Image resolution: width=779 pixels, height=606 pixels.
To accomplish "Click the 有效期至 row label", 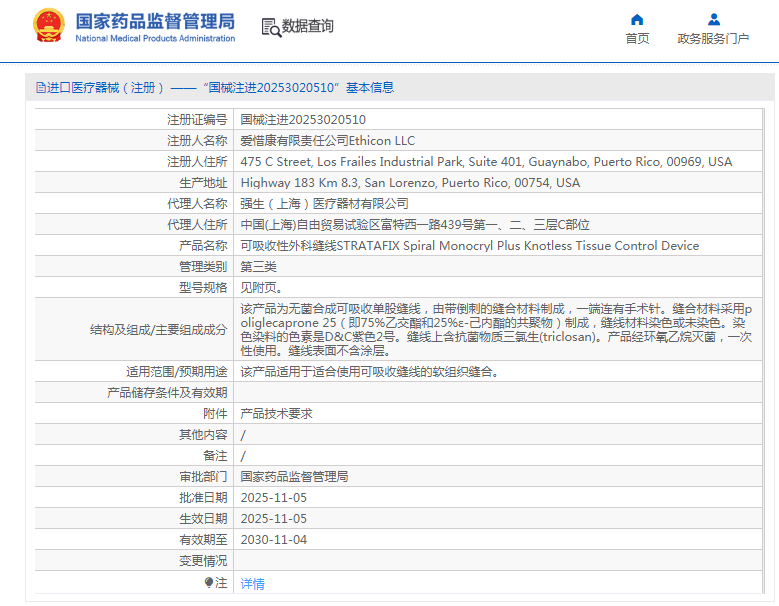I will click(x=203, y=539).
